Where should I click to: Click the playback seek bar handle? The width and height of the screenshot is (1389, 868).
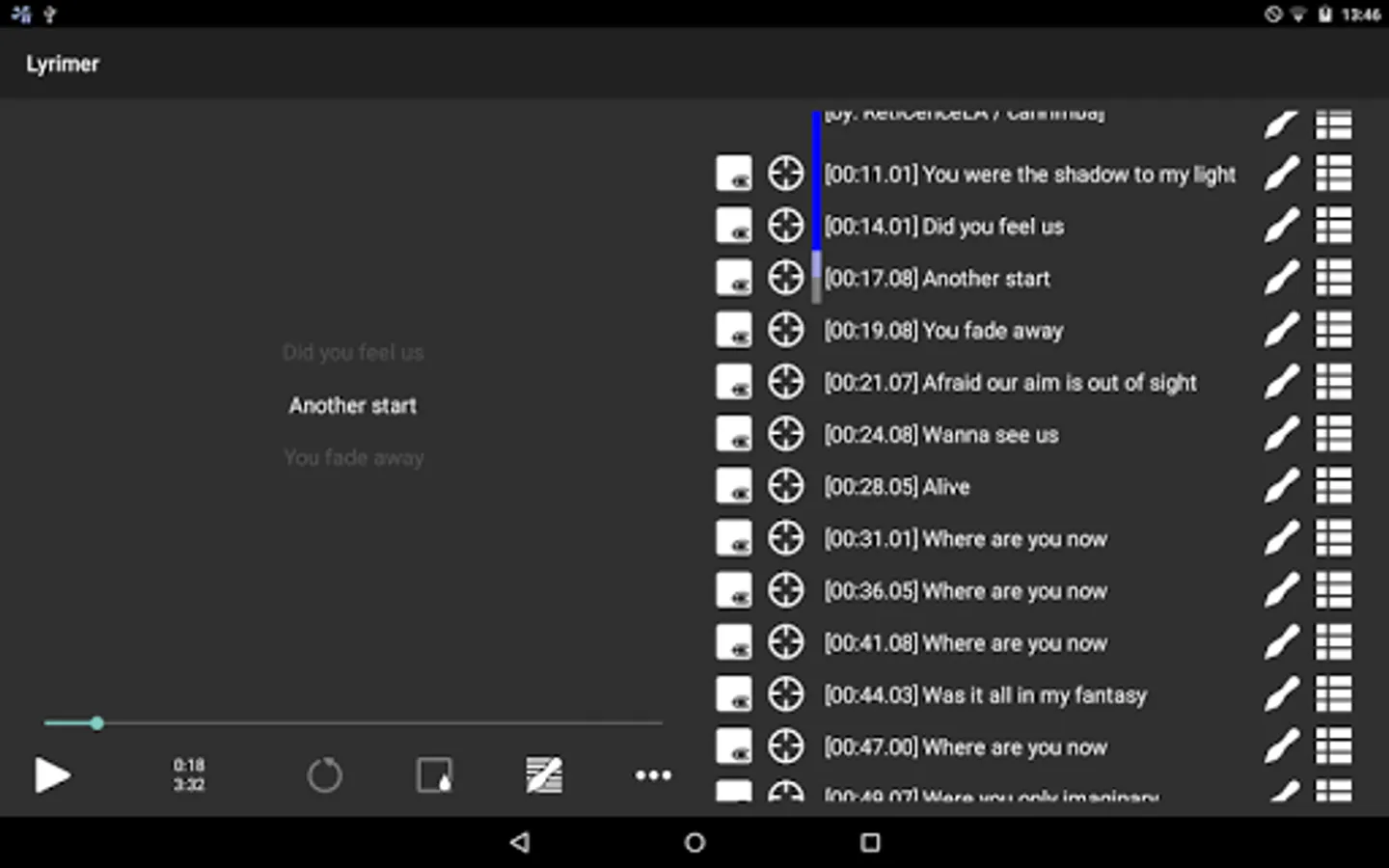point(96,722)
